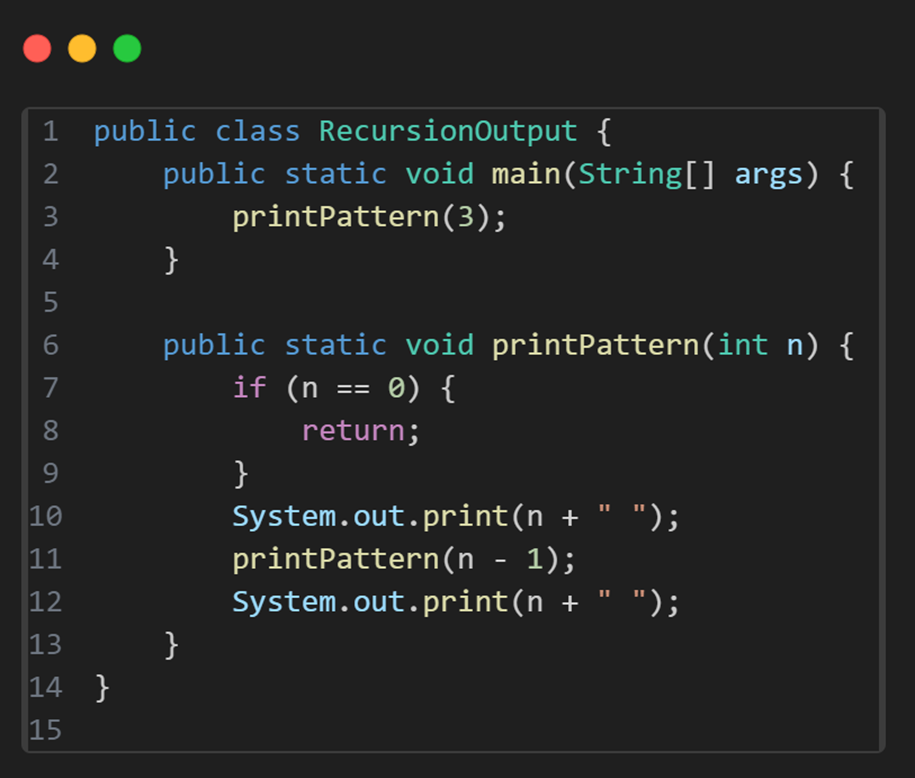
Task: Click the closing brace on line 13
Action: point(171,645)
